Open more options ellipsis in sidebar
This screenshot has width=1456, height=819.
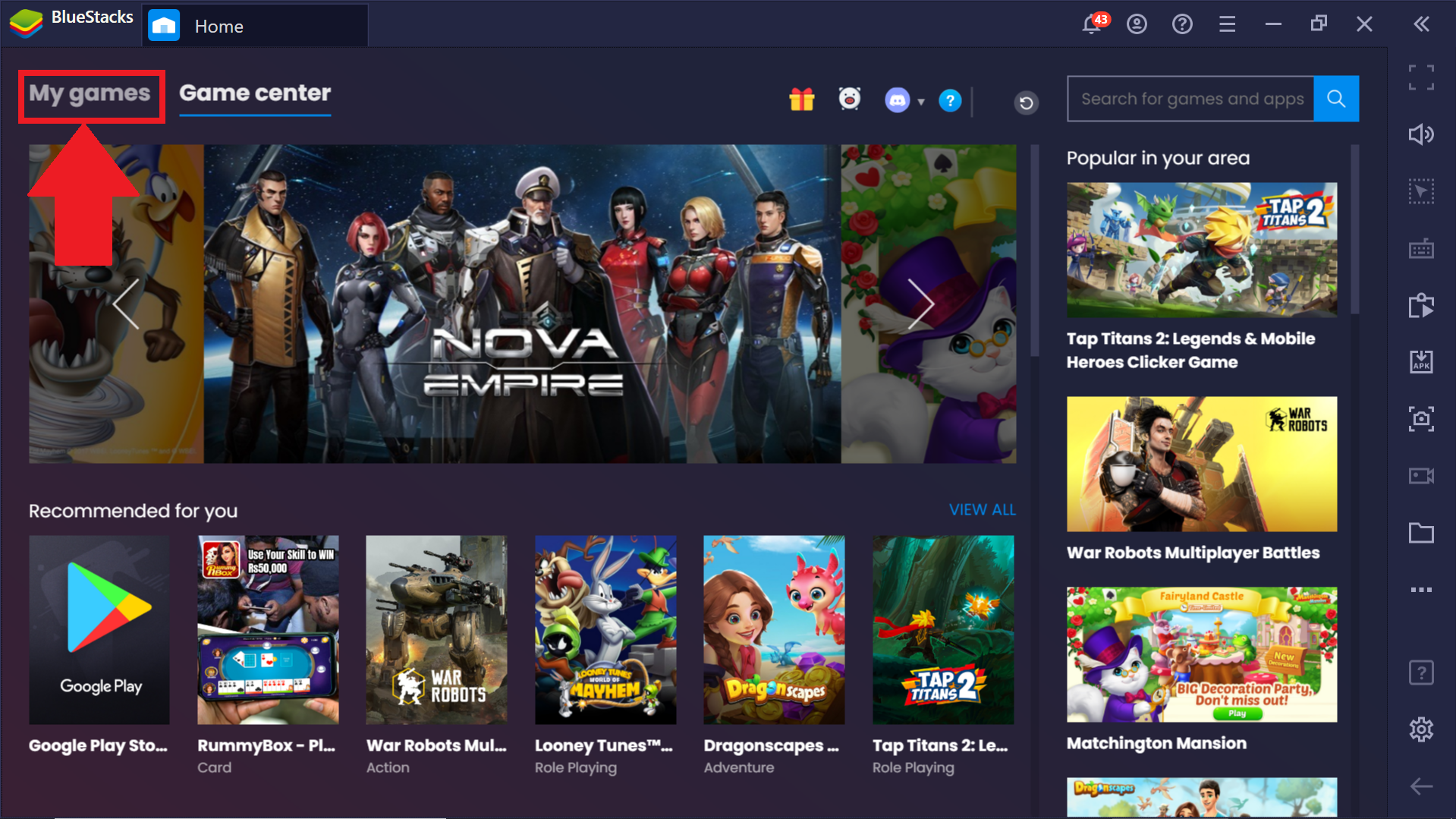(1421, 590)
